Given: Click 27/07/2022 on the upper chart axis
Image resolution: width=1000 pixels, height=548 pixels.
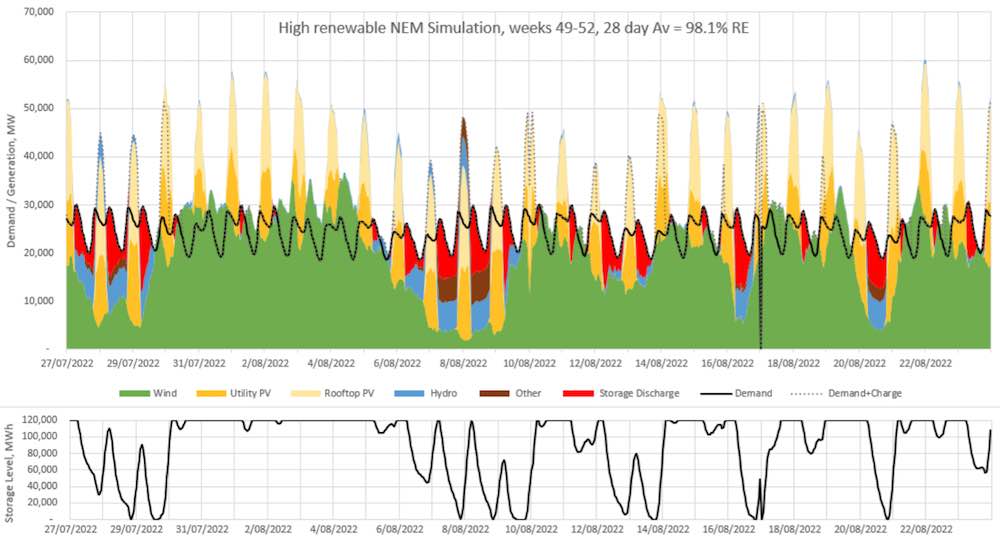Looking at the screenshot, I should (67, 363).
